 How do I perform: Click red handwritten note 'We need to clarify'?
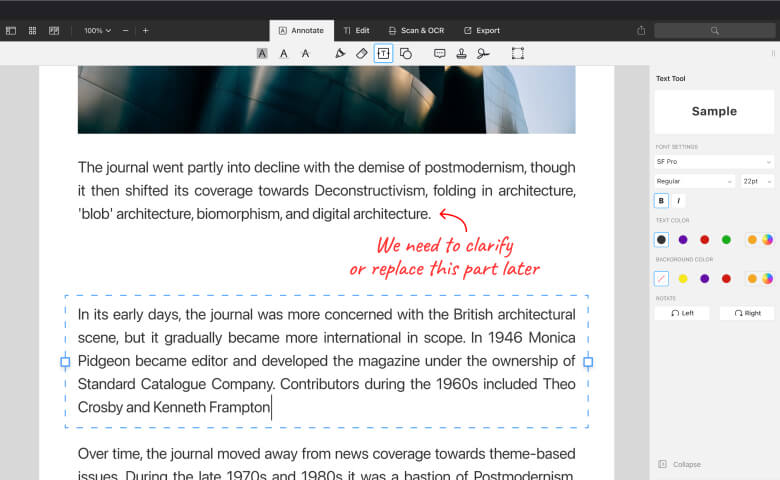(445, 246)
